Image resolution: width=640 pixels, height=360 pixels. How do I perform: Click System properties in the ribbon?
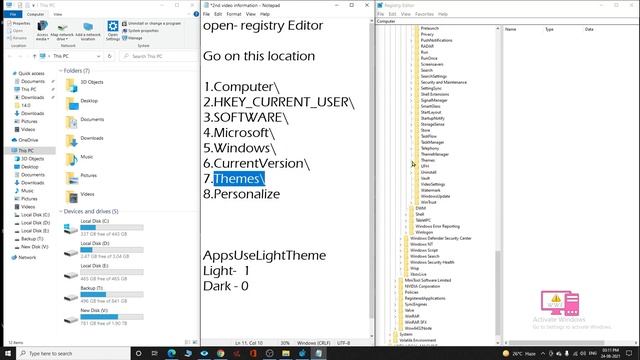tap(140, 31)
